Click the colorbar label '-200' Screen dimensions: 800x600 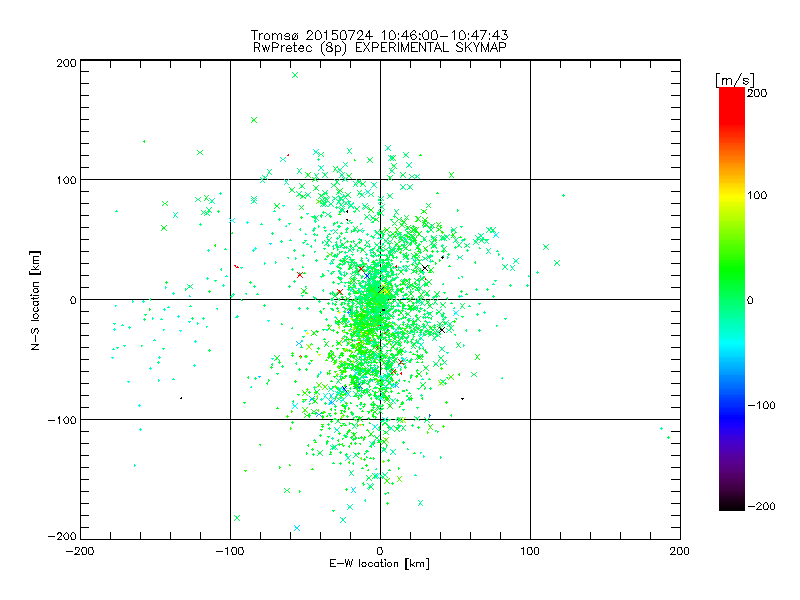coord(761,506)
